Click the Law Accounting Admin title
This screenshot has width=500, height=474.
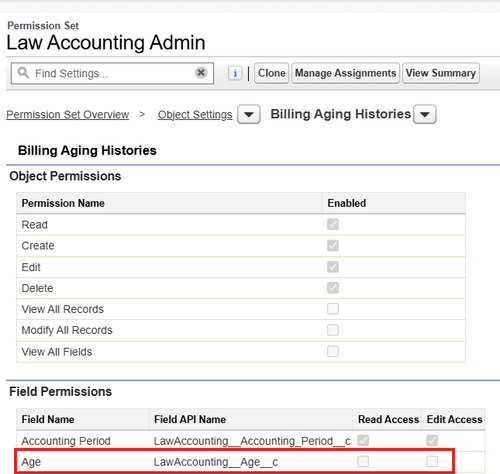tap(106, 43)
